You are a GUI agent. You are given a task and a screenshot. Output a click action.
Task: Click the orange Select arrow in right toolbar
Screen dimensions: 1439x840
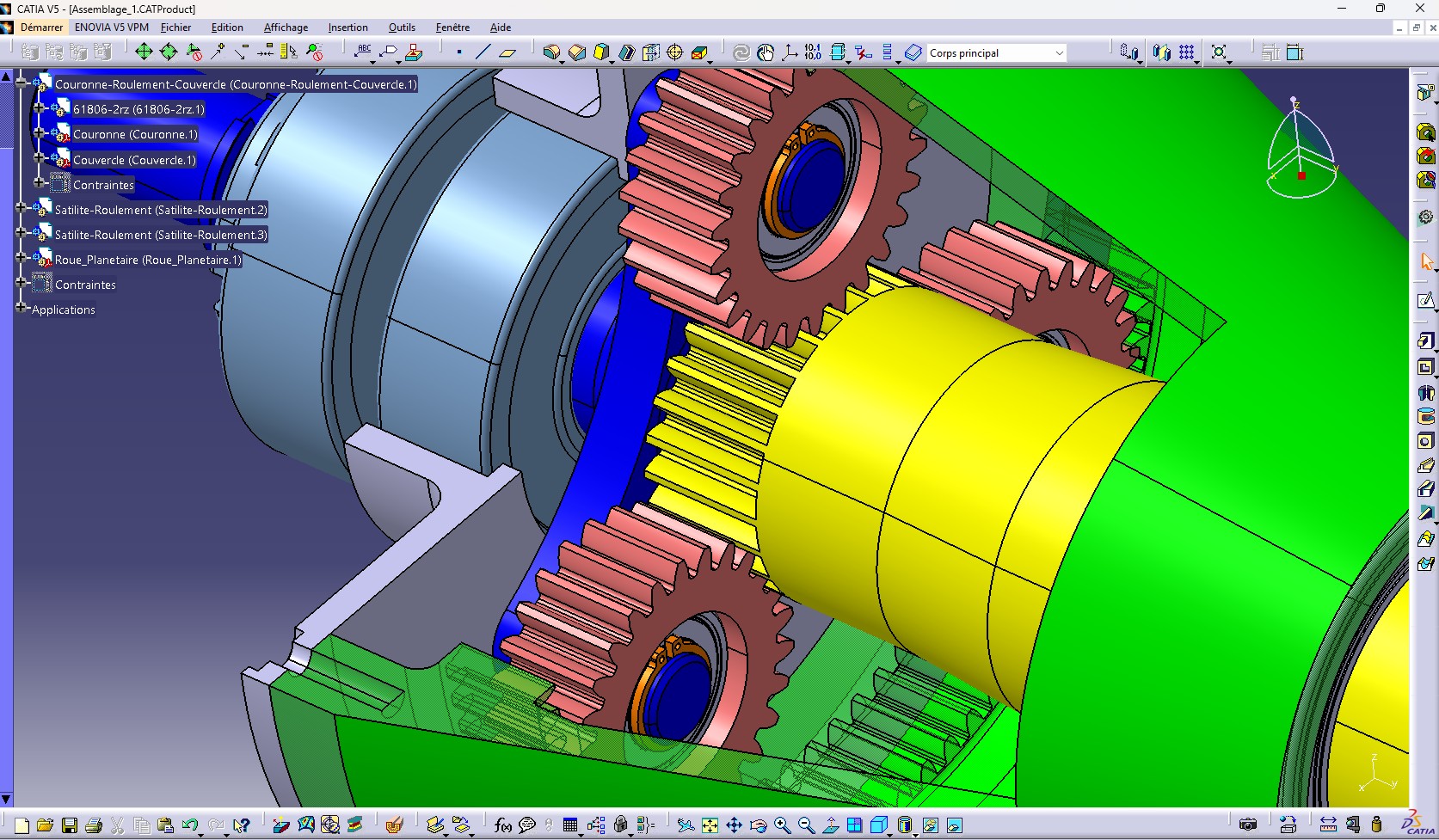tap(1426, 262)
